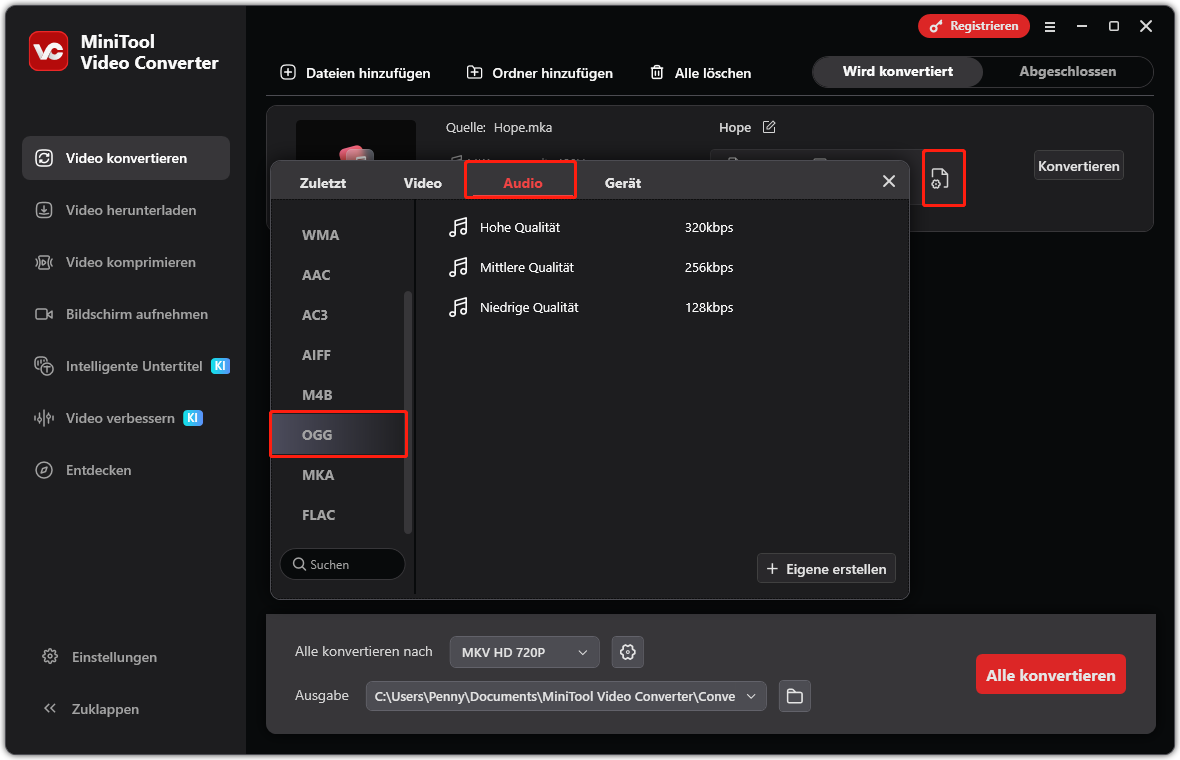
Task: Close the format selection popup
Action: [889, 181]
